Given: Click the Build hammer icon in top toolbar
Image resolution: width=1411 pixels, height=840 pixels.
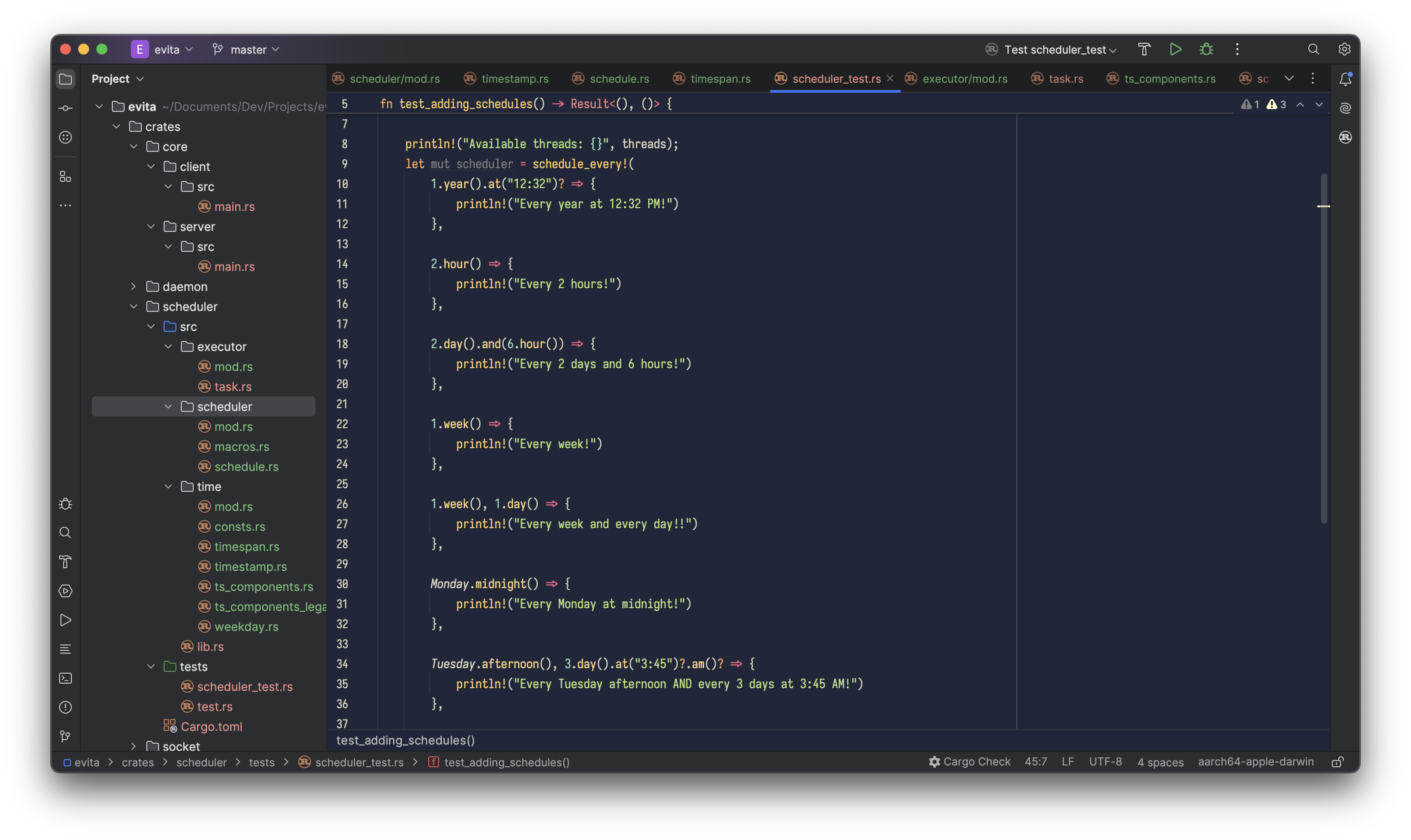Looking at the screenshot, I should [x=1144, y=49].
